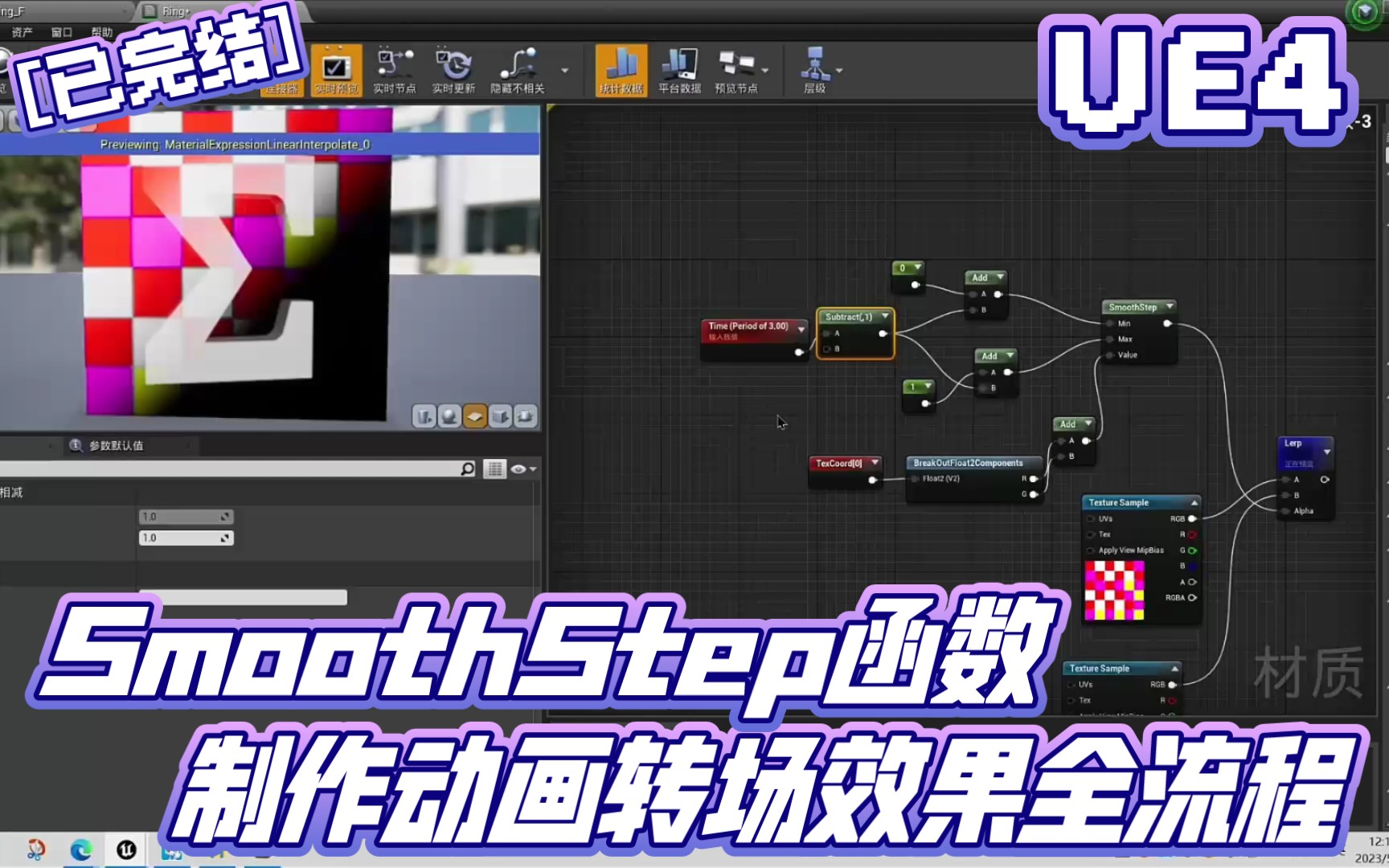Click the upper Texture Sample RGBA output pin
The image size is (1389, 868).
1192,597
